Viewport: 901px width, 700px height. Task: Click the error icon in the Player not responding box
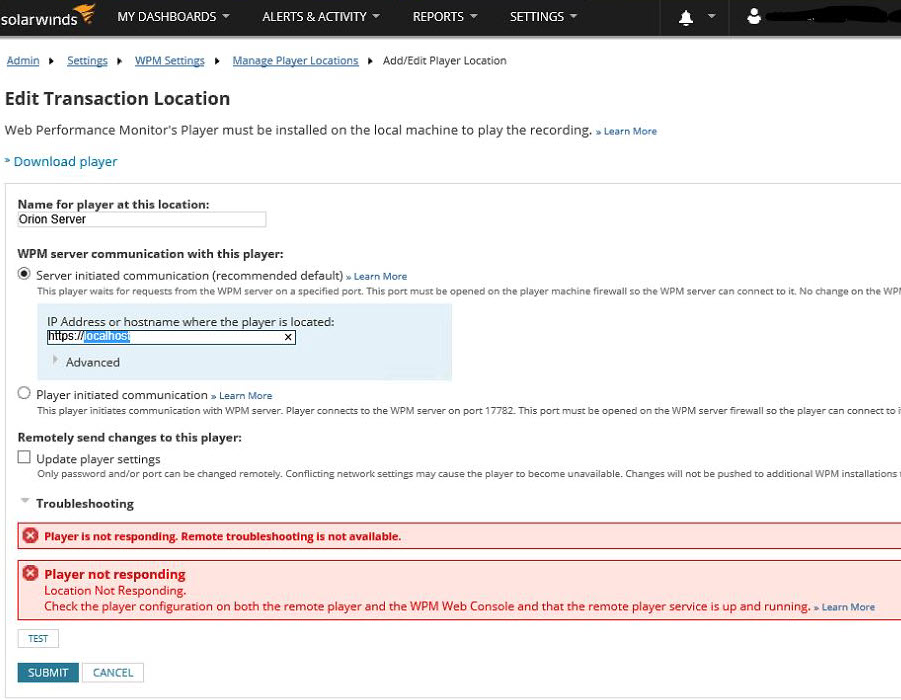point(29,573)
